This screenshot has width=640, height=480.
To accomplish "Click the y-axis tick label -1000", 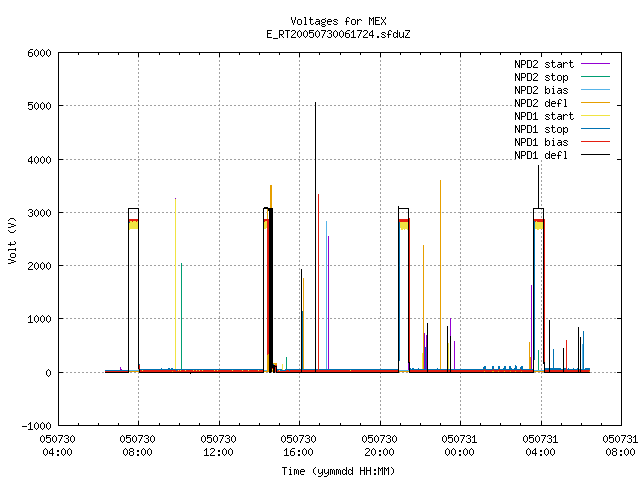I will click(36, 426).
